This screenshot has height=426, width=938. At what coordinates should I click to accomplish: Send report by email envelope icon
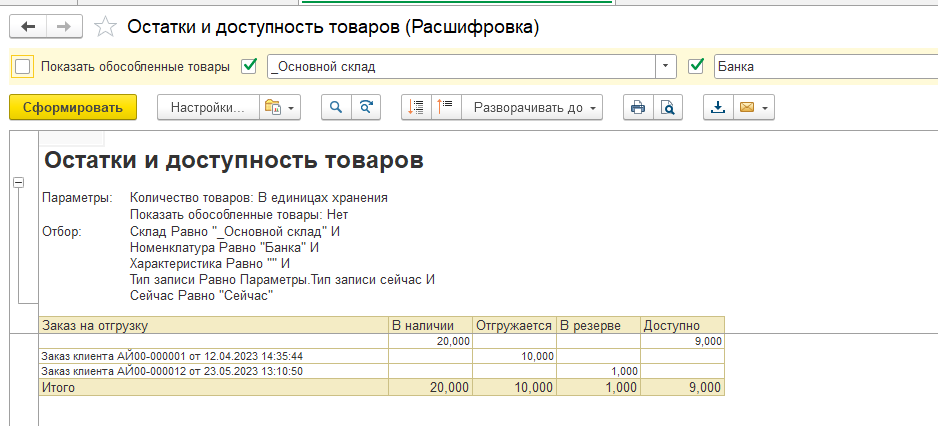(754, 108)
